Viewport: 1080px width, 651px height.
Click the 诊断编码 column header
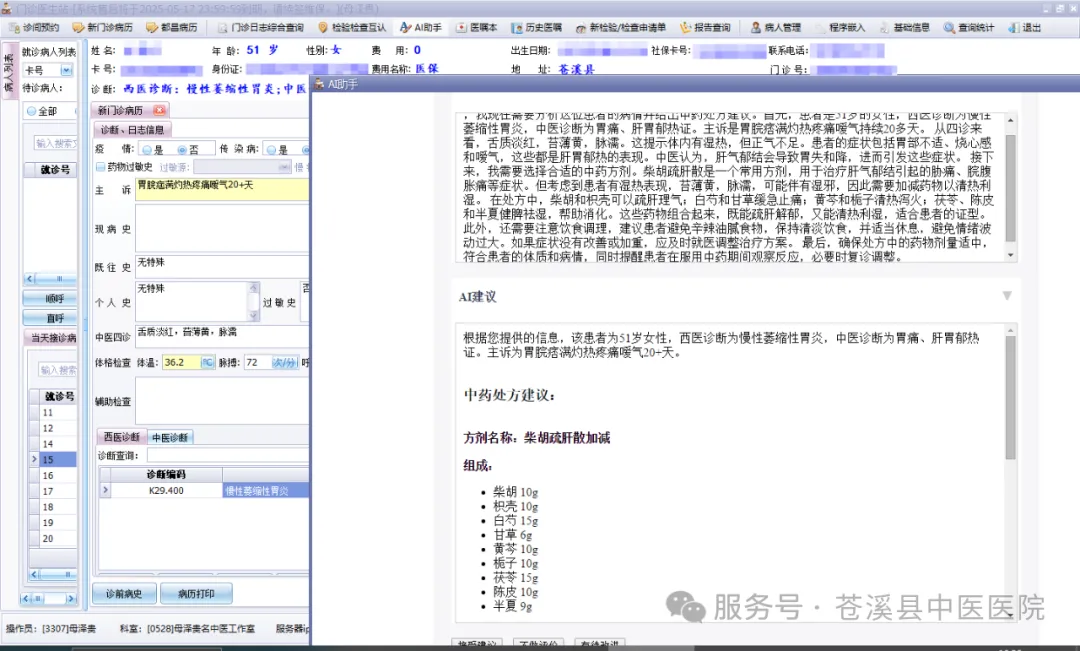click(166, 474)
